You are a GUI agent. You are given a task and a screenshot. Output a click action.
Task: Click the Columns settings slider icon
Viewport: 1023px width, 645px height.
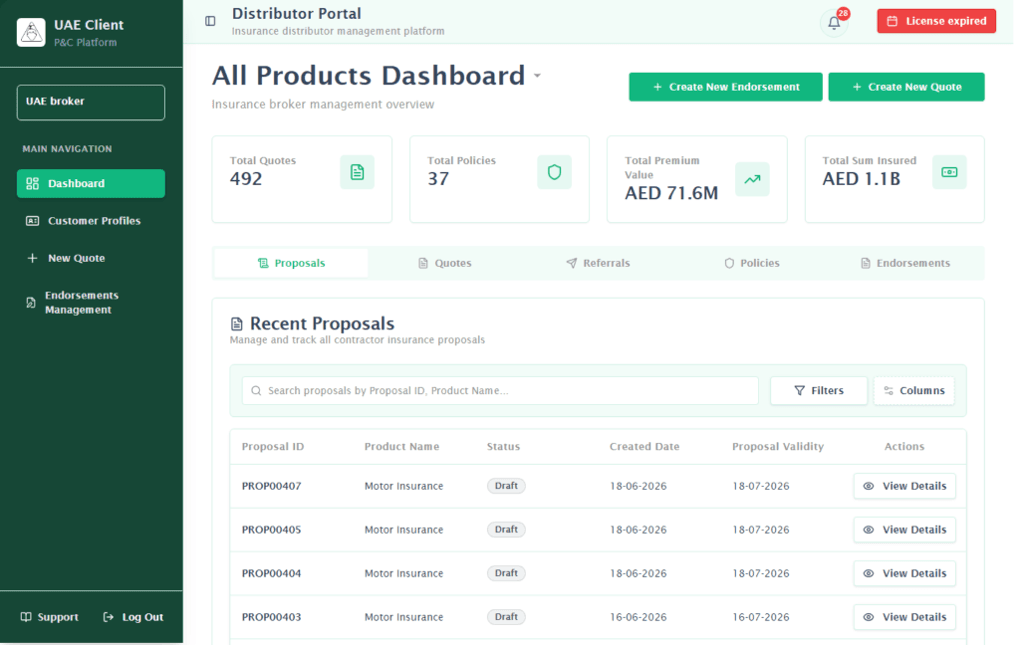click(x=889, y=391)
